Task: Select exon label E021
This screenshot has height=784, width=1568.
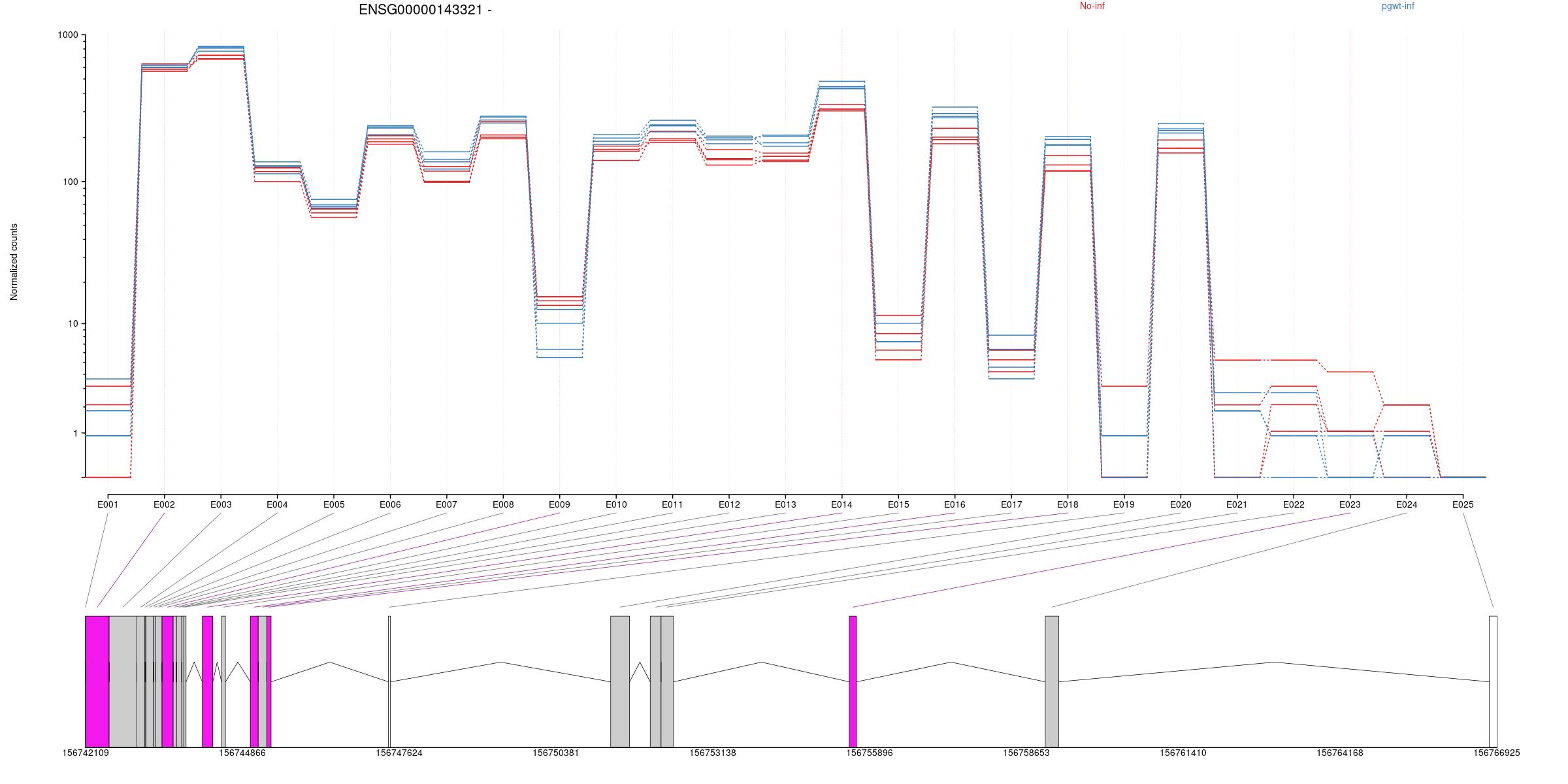Action: (1237, 504)
